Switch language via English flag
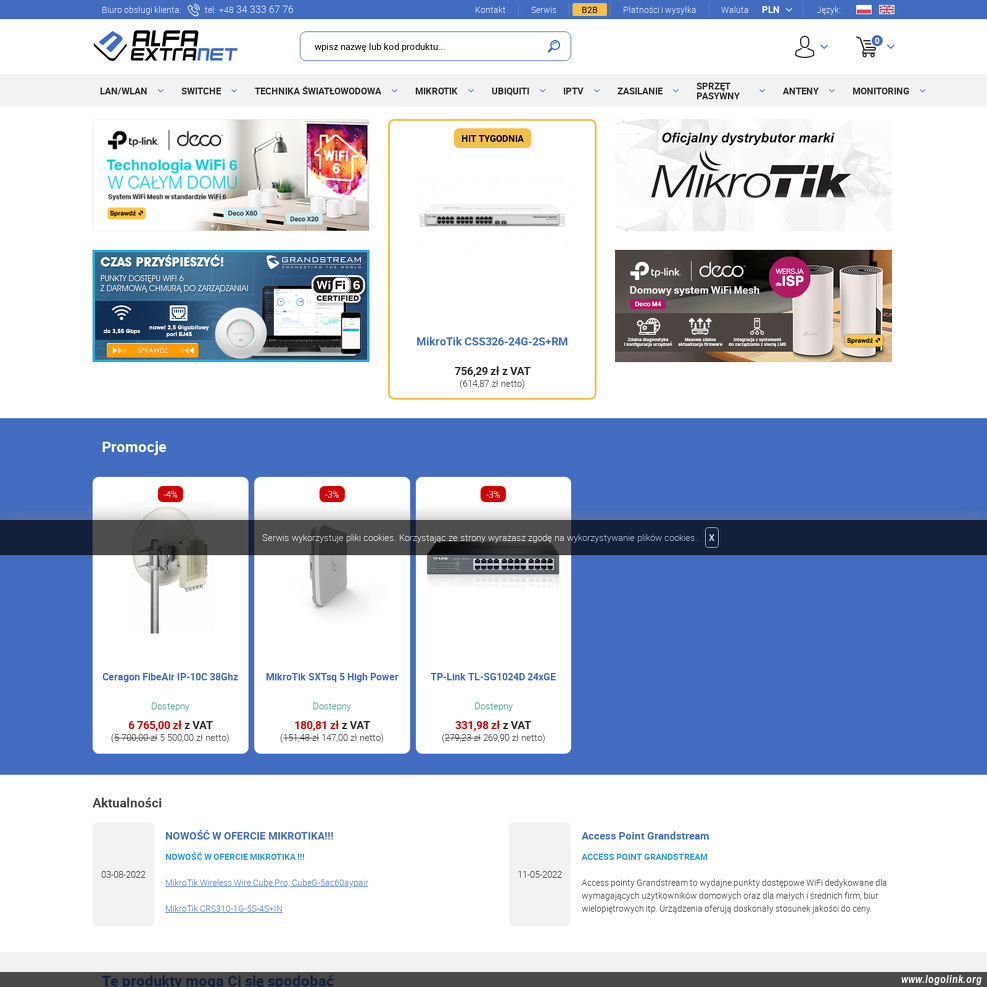The image size is (987, 987). click(887, 10)
